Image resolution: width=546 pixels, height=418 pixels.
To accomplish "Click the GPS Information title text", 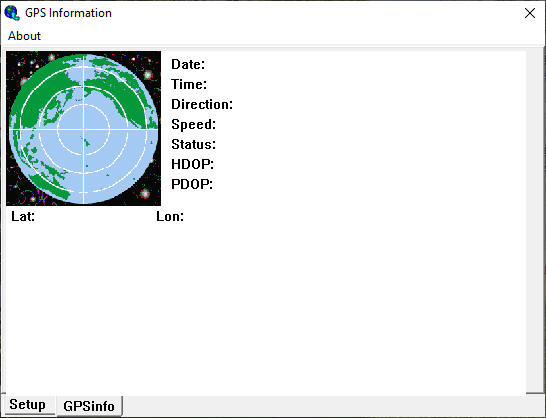I will point(68,13).
